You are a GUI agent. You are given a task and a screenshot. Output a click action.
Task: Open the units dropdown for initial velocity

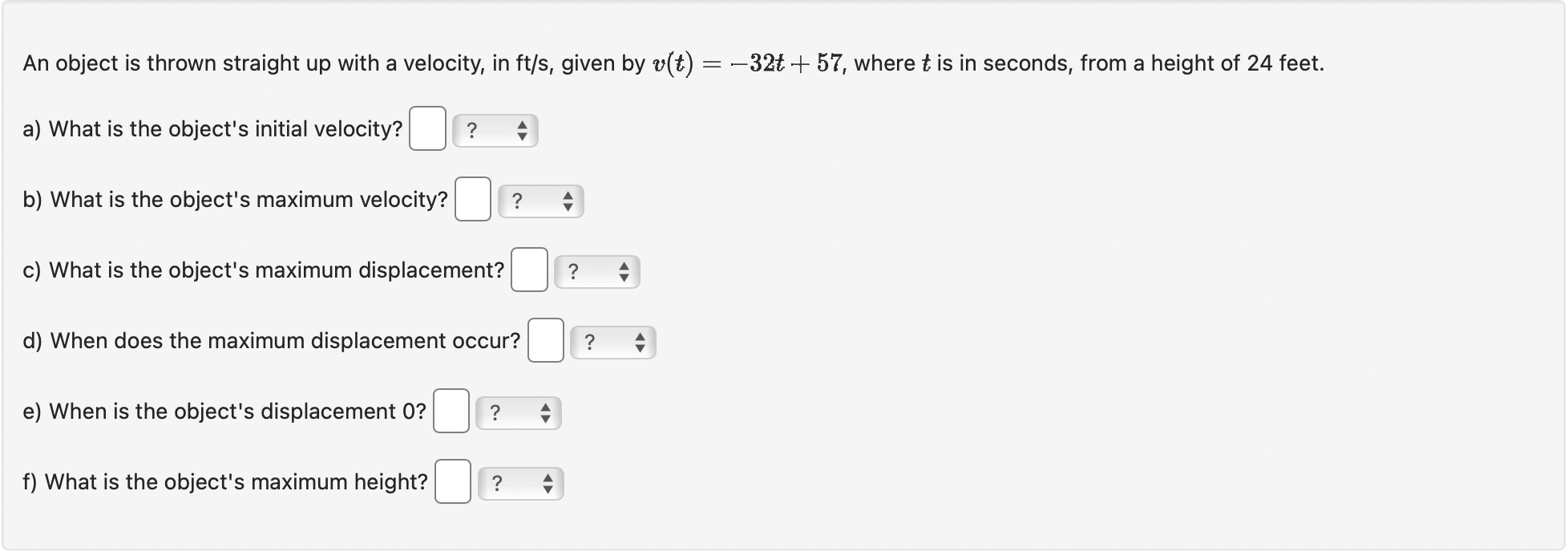pyautogui.click(x=495, y=129)
